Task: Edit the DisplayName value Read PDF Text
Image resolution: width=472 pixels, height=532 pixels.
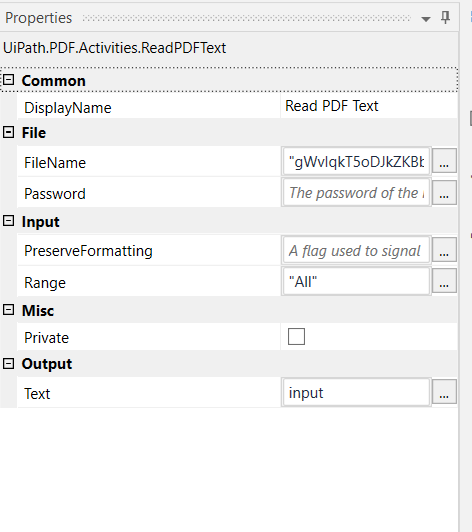Action: pos(369,106)
